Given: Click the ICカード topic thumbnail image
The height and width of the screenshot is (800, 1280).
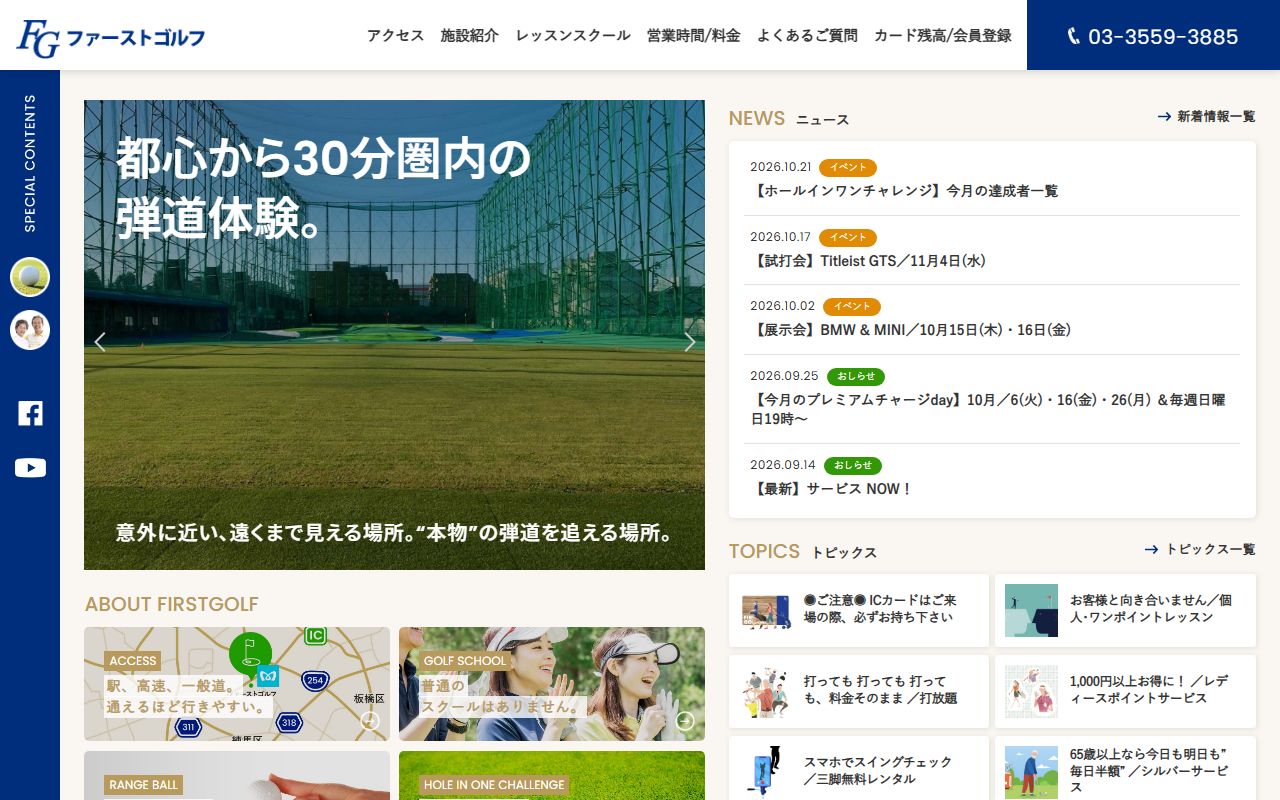Looking at the screenshot, I should click(x=767, y=610).
